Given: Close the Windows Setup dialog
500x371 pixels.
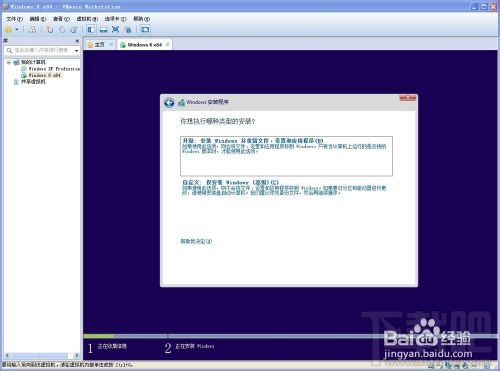Looking at the screenshot, I should click(x=408, y=98).
